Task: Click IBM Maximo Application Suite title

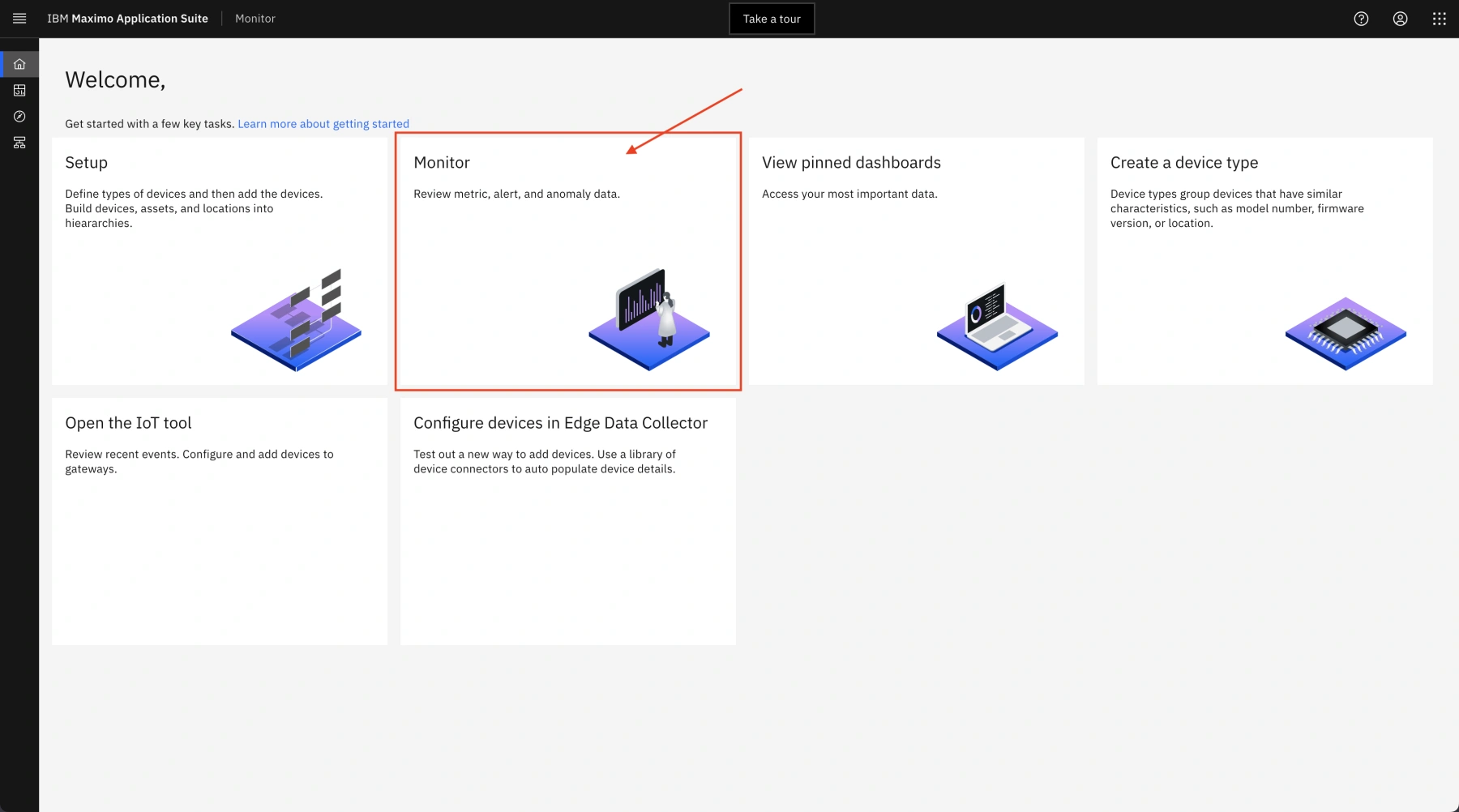Action: [x=127, y=19]
